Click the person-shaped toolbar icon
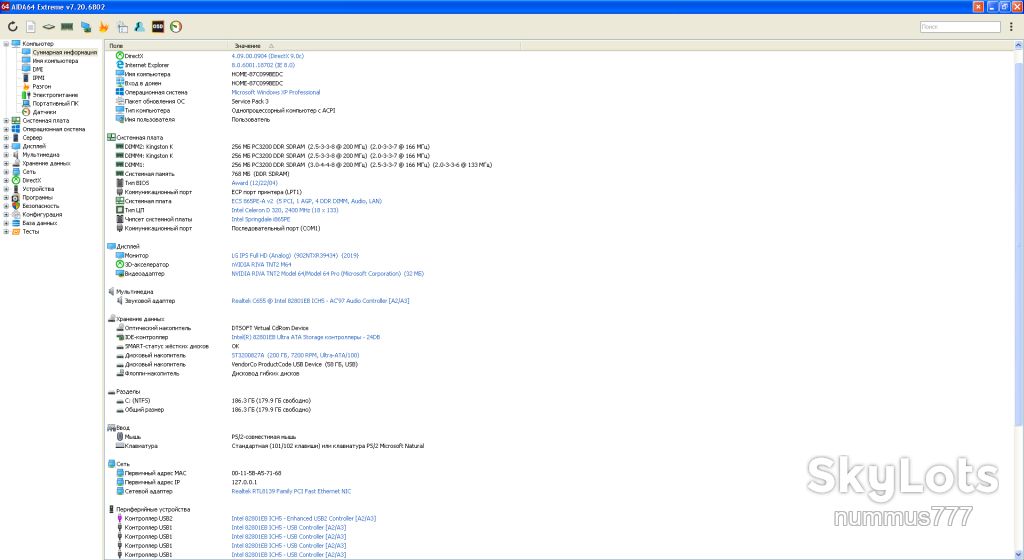 pos(140,27)
